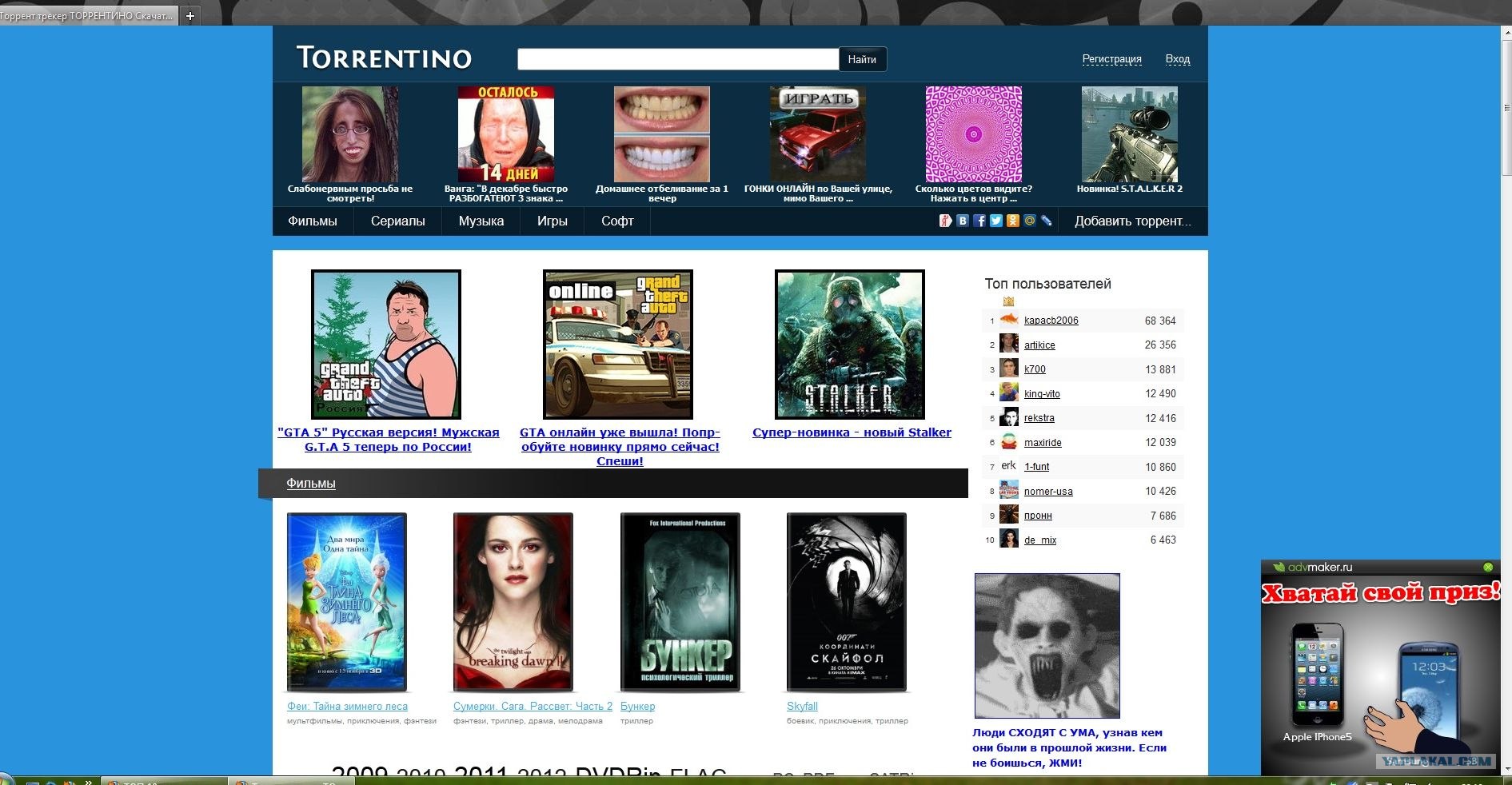Open the avatar next to king-vito

point(1009,393)
